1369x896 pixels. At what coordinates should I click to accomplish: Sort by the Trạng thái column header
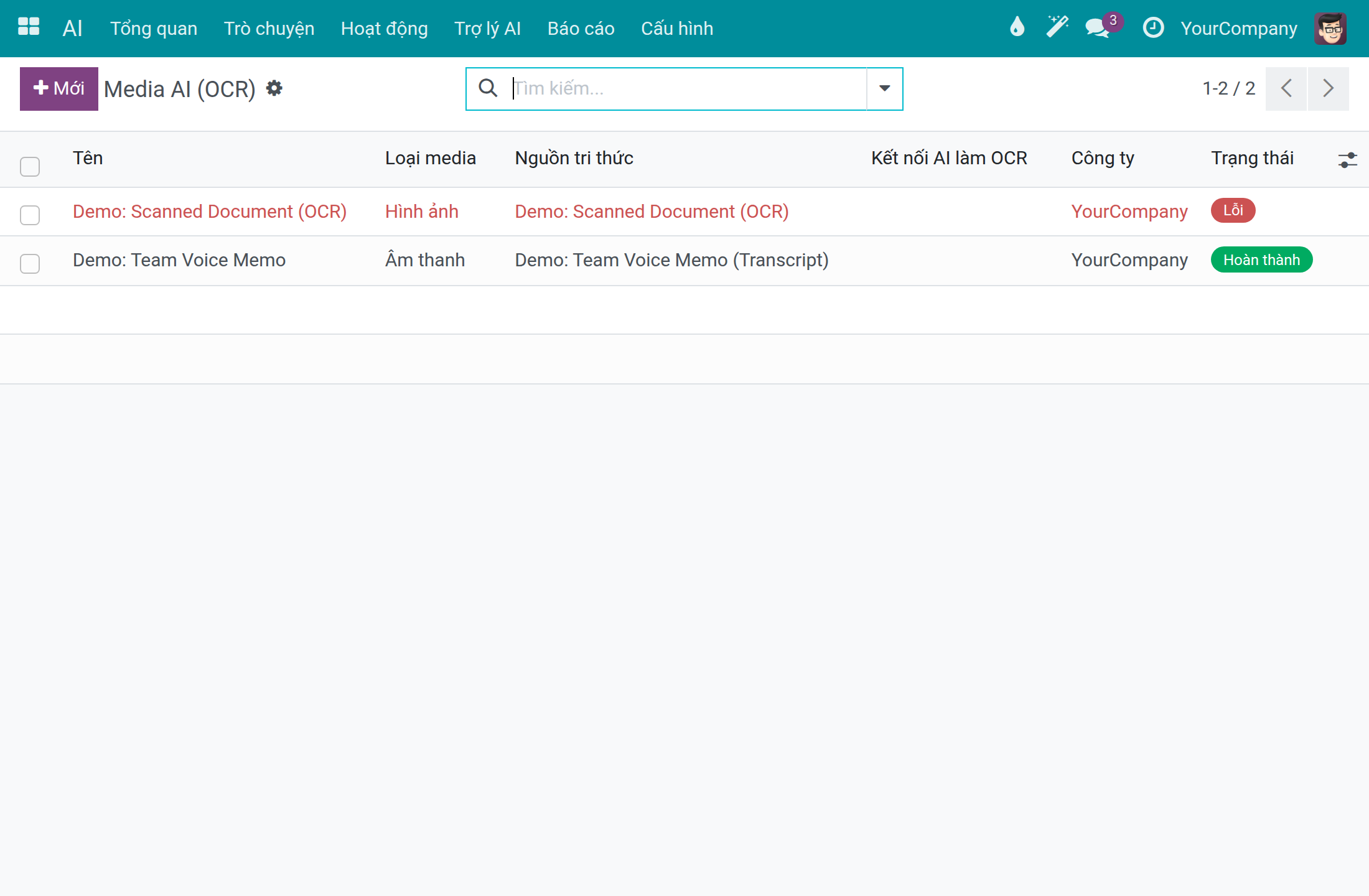1252,158
